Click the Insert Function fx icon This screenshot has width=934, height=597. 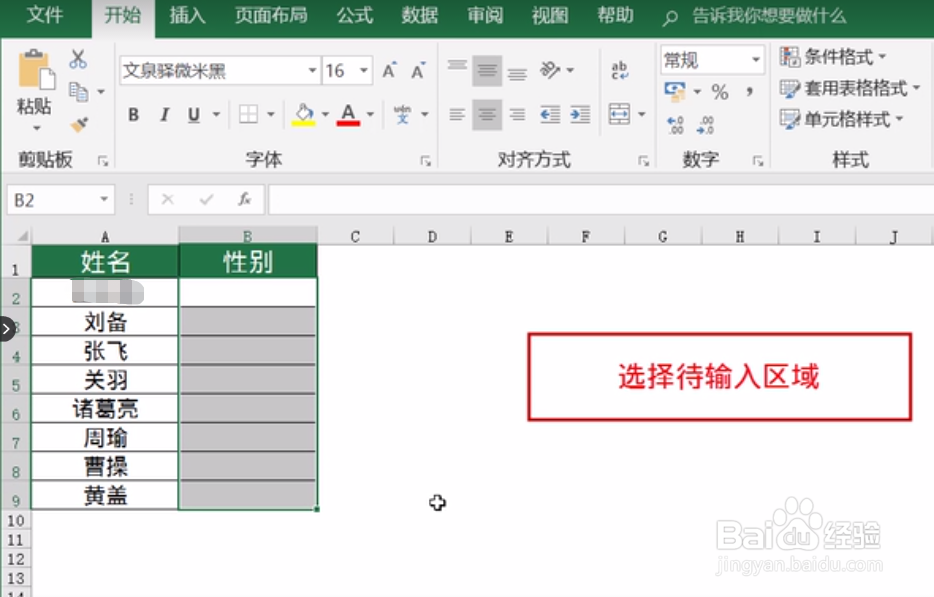tap(244, 199)
